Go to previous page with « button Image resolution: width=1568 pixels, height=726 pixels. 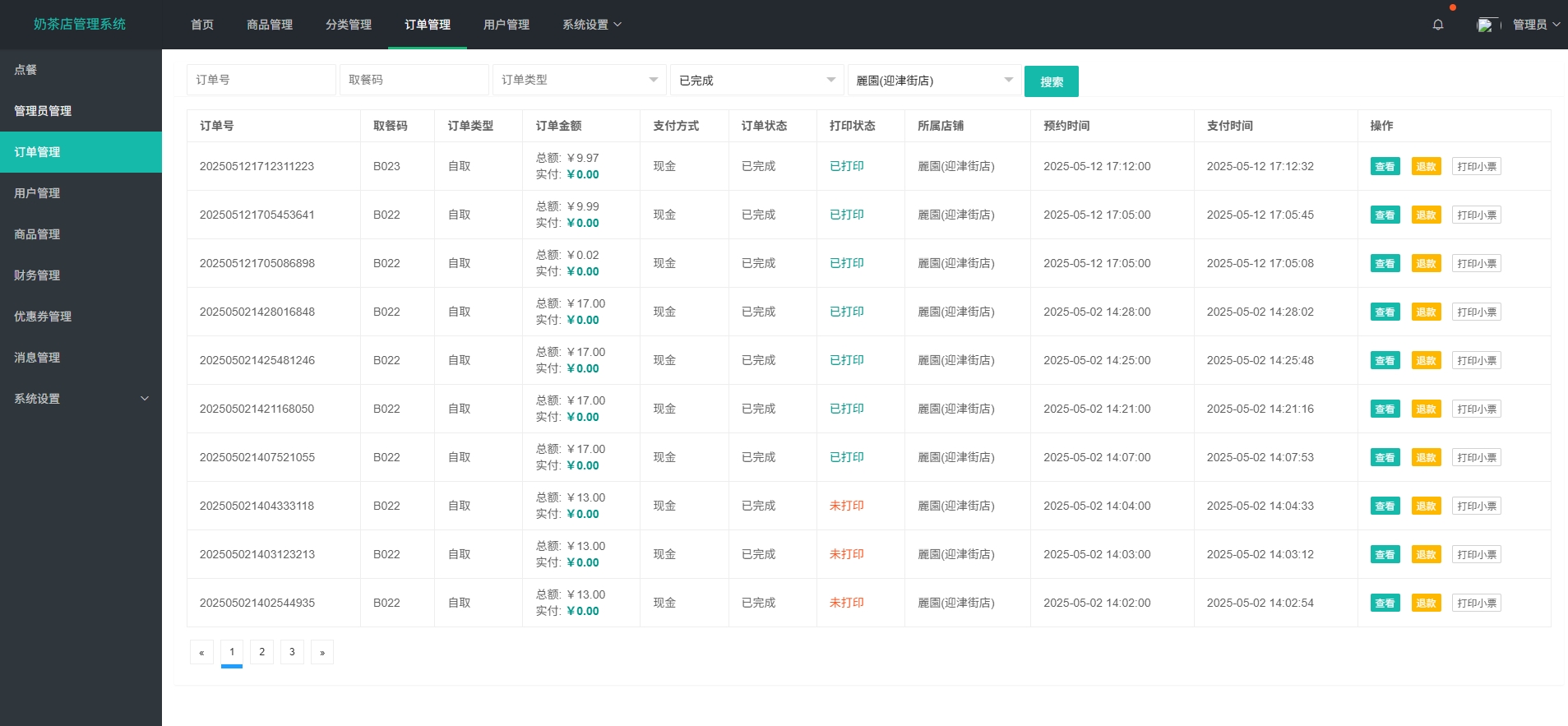(x=201, y=652)
